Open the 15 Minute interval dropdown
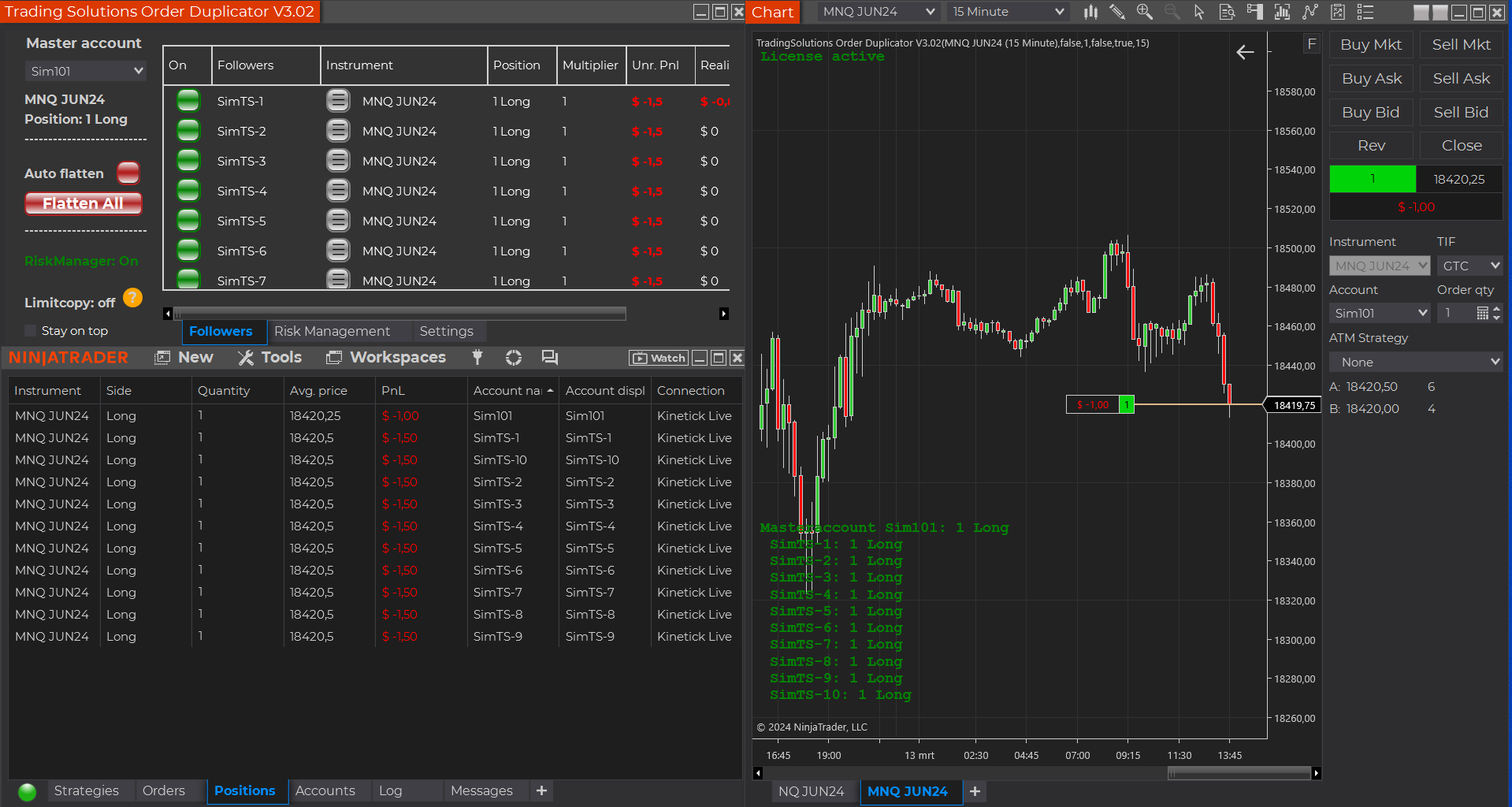The image size is (1512, 807). [1008, 12]
